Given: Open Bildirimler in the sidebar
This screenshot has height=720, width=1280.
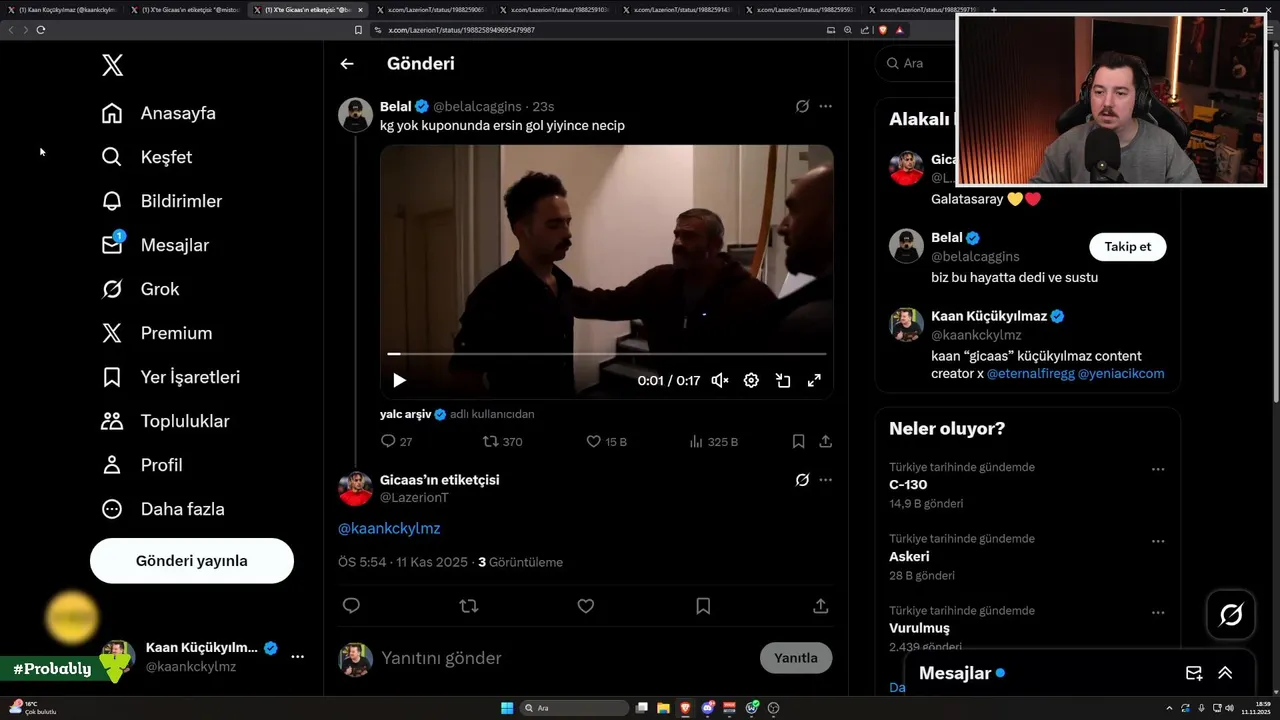Looking at the screenshot, I should click(162, 201).
